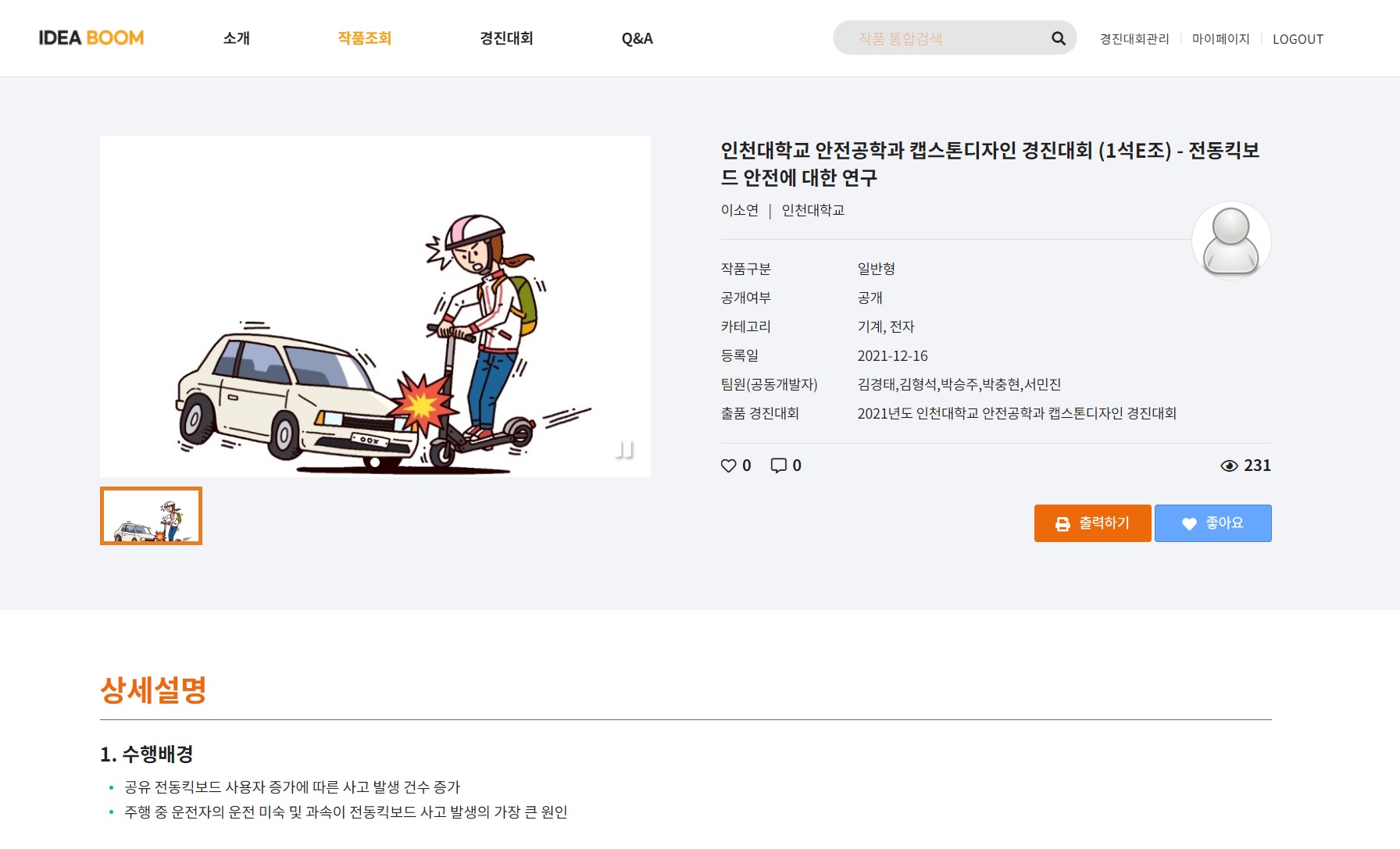Go to the 경진대회 menu
The width and height of the screenshot is (1400, 849).
[506, 38]
